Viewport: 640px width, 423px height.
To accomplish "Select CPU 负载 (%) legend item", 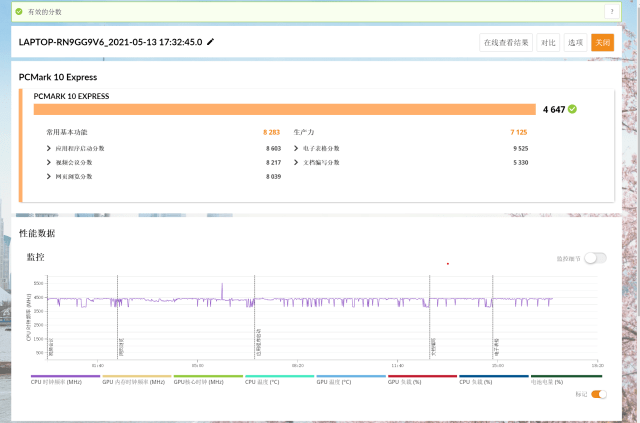I will (x=494, y=380).
